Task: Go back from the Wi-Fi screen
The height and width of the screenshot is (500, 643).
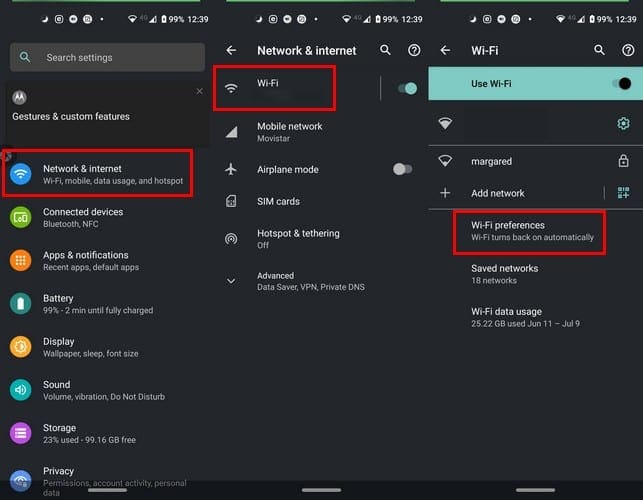Action: pyautogui.click(x=445, y=50)
